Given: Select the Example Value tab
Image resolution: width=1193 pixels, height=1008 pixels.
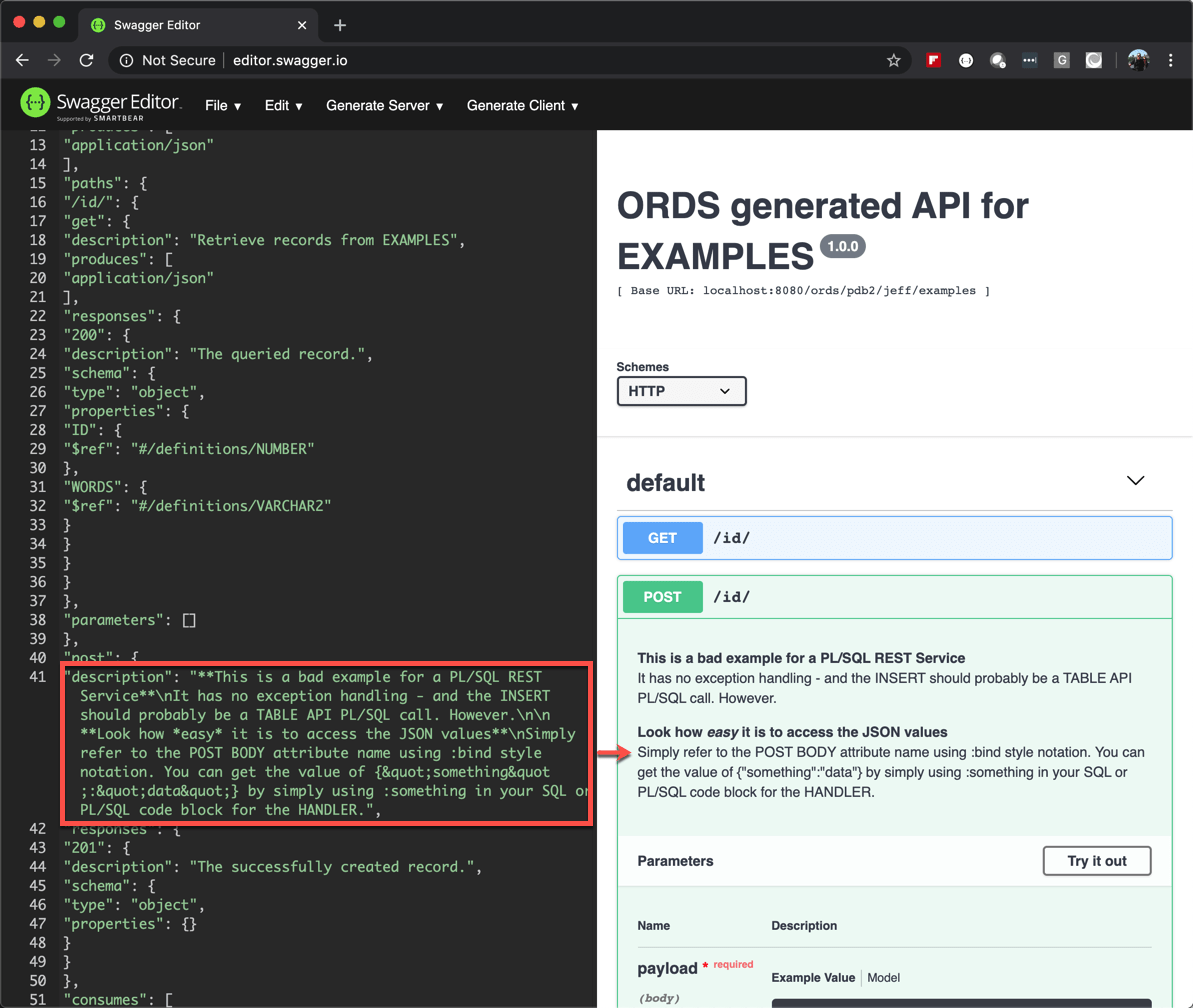Looking at the screenshot, I should 813,978.
